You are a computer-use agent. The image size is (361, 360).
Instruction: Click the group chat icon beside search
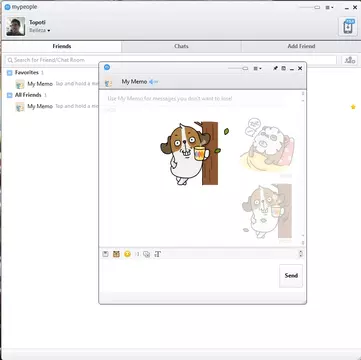[x=350, y=60]
